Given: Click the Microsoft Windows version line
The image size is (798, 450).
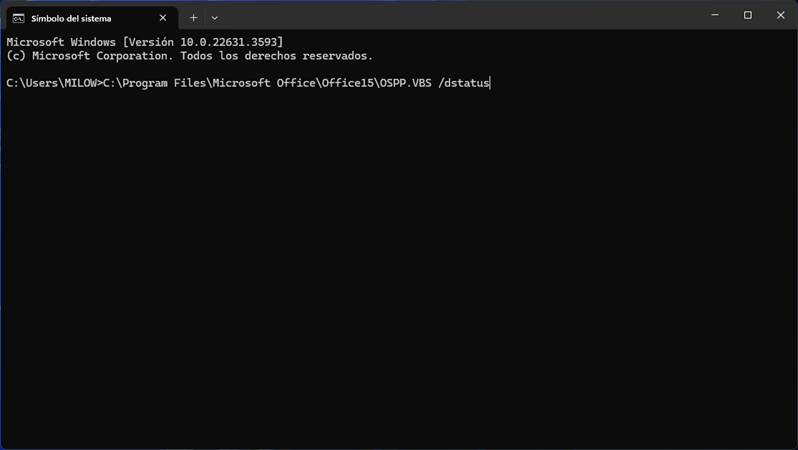Looking at the screenshot, I should (144, 42).
